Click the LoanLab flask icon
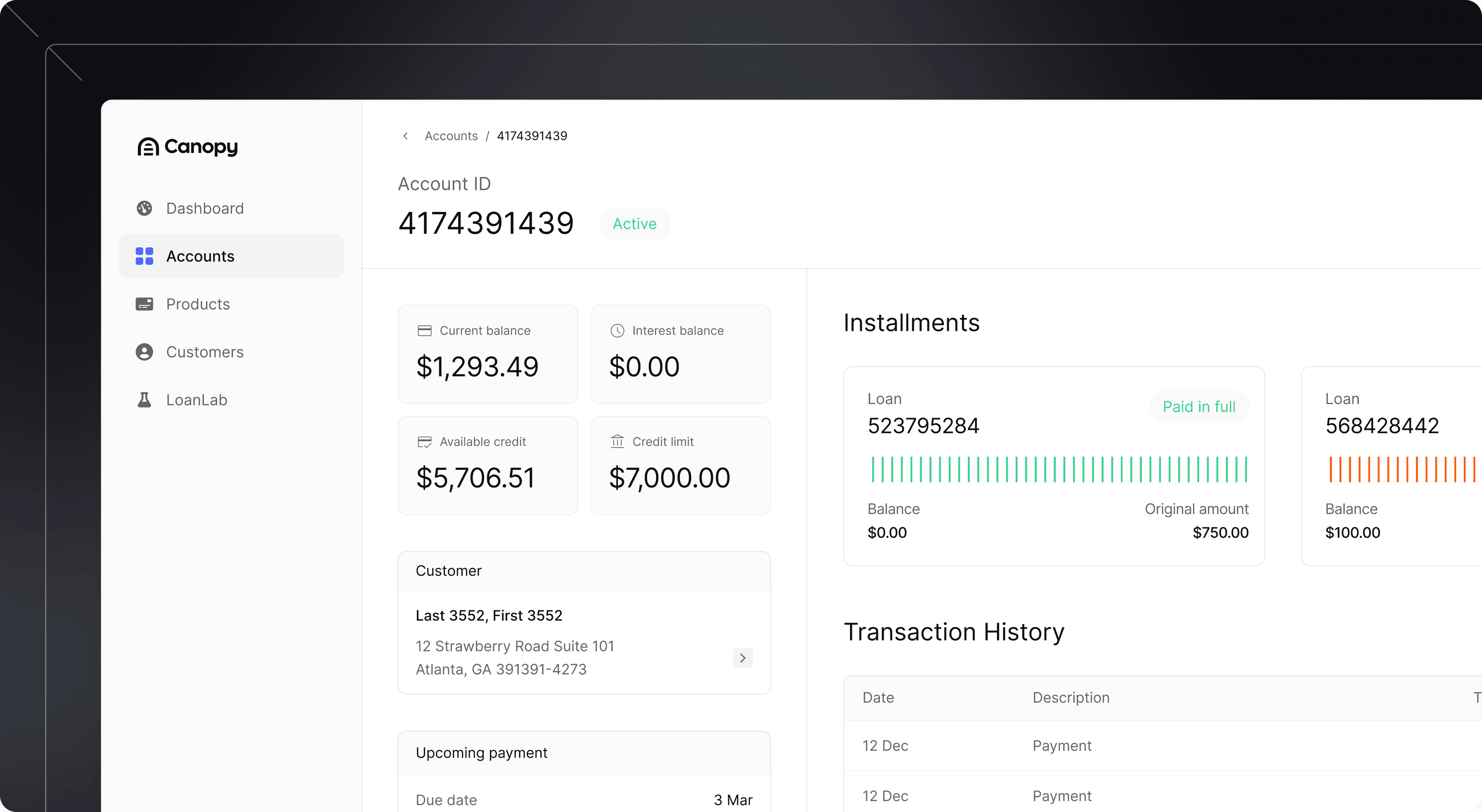The image size is (1482, 812). point(144,399)
